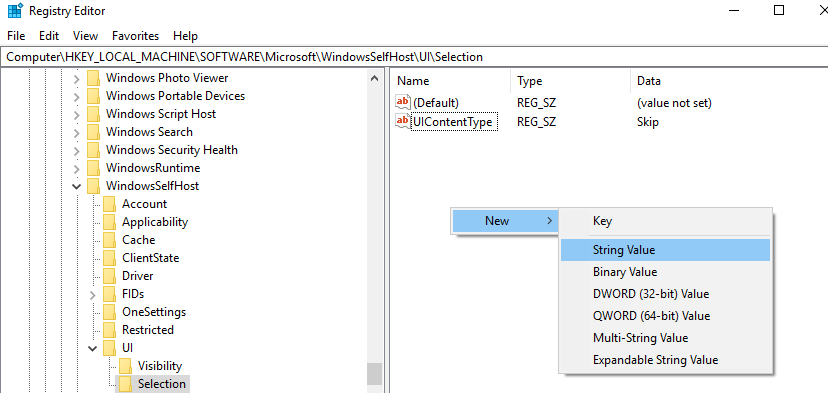Click the registry path address bar
This screenshot has height=393, width=828.
[414, 57]
